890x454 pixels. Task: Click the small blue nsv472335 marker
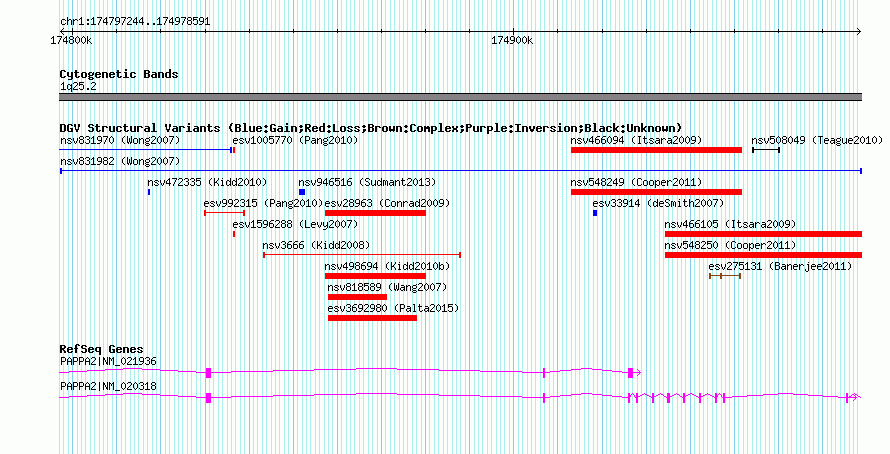[x=149, y=192]
